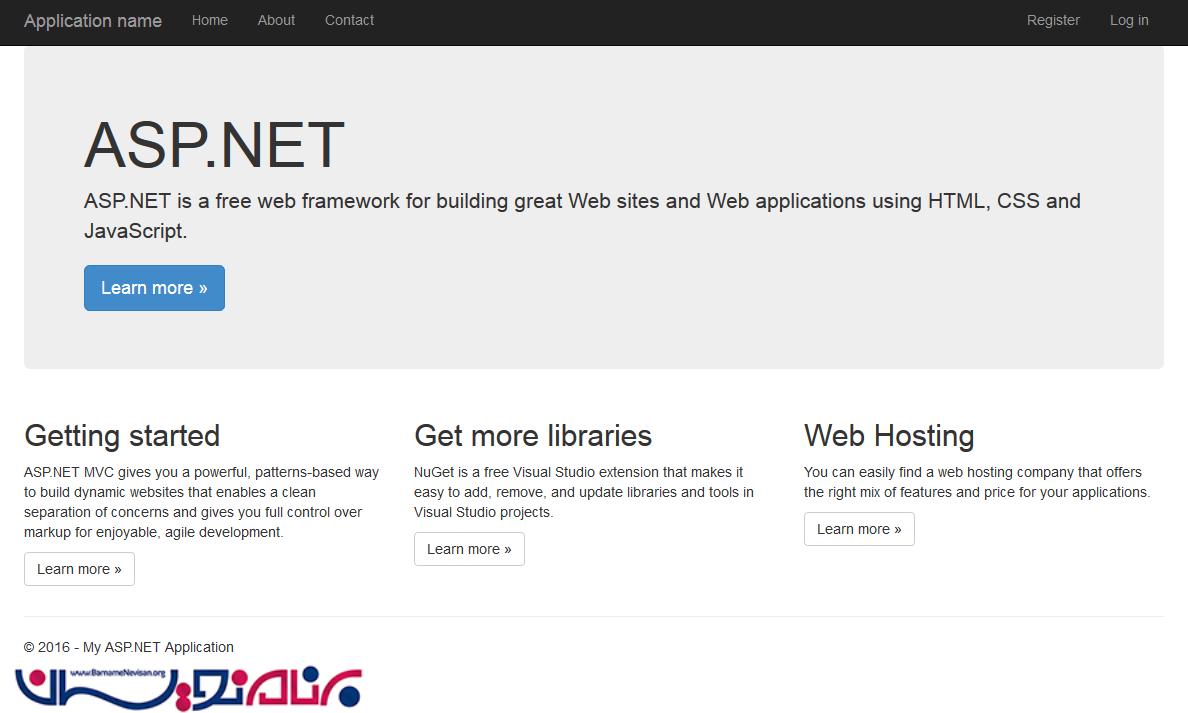The image size is (1188, 713).
Task: Click the 2016 copyright footer text
Action: [129, 647]
